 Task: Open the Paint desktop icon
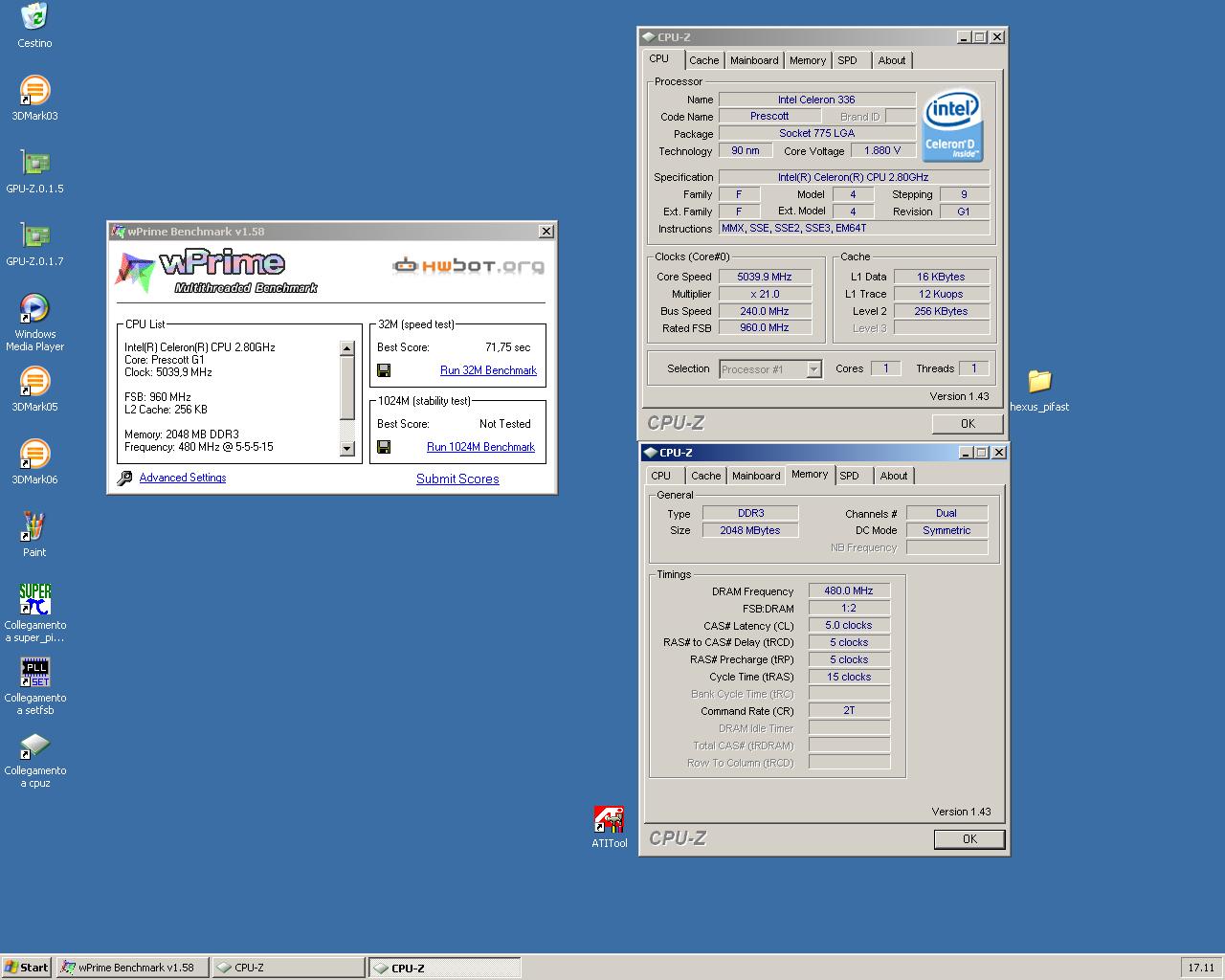click(x=34, y=526)
